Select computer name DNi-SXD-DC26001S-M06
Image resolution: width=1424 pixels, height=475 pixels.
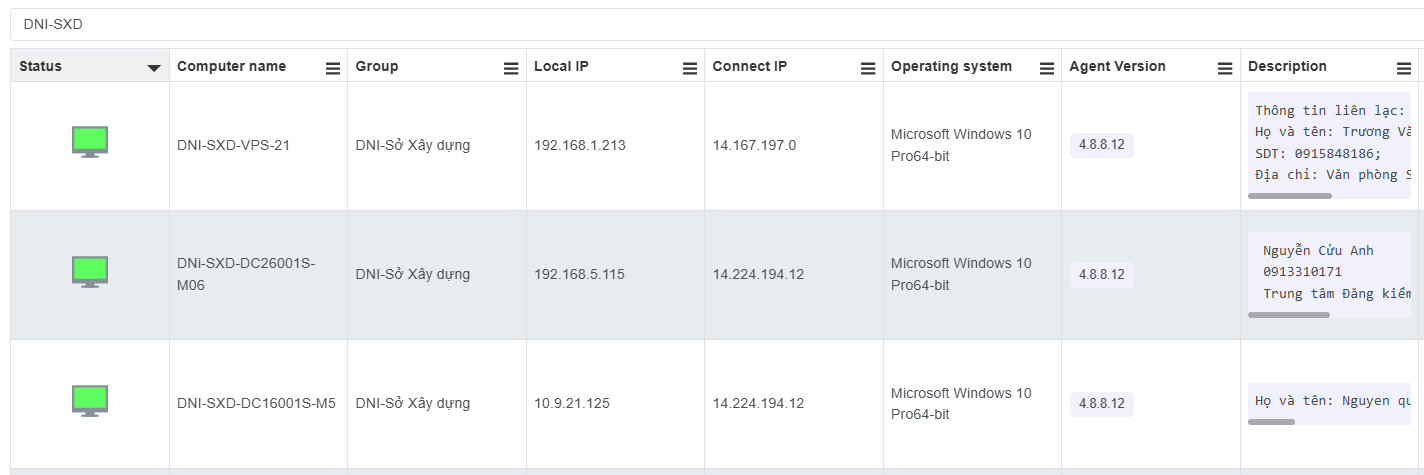[x=245, y=274]
